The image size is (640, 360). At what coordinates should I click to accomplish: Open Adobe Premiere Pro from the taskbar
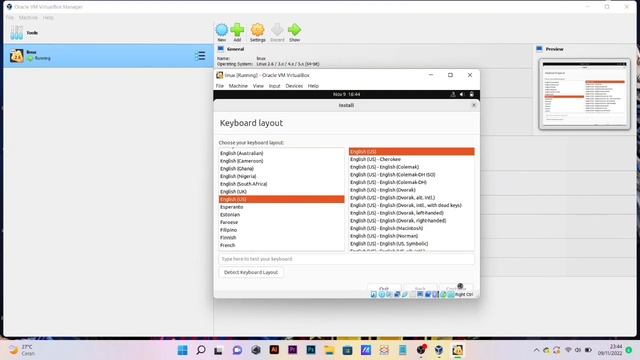293,350
